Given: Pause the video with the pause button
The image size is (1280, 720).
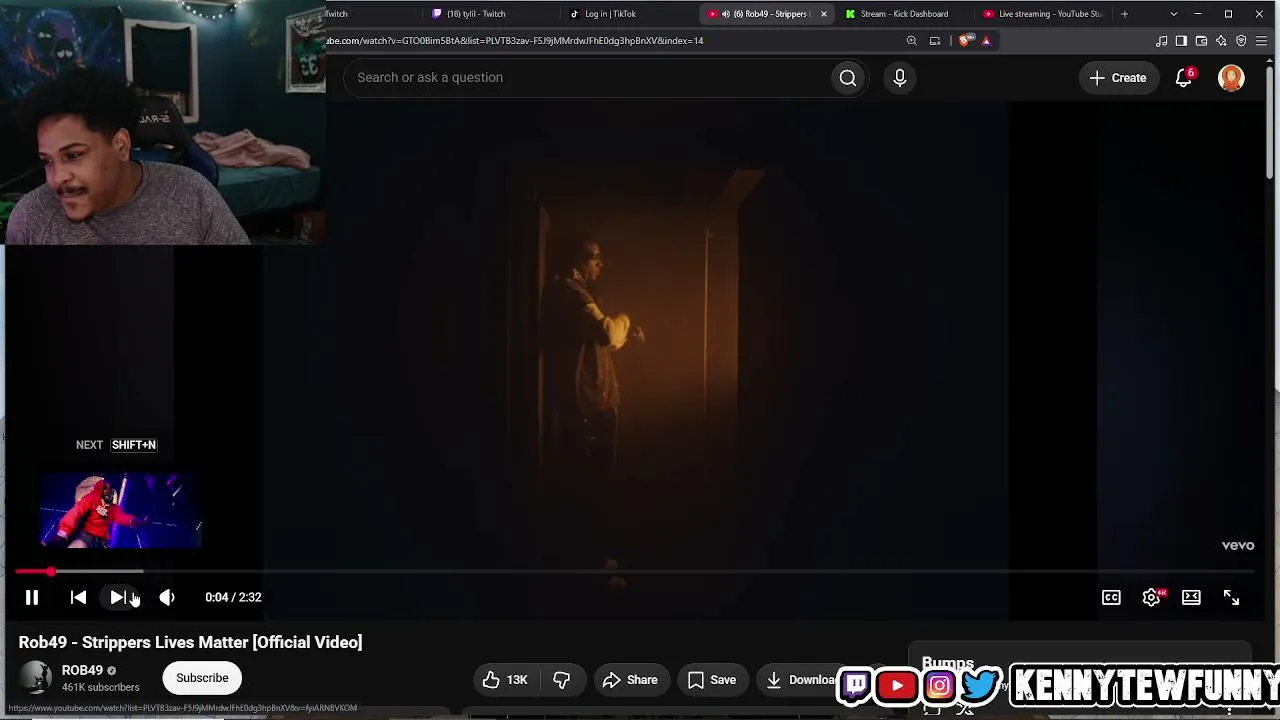Looking at the screenshot, I should [x=32, y=597].
